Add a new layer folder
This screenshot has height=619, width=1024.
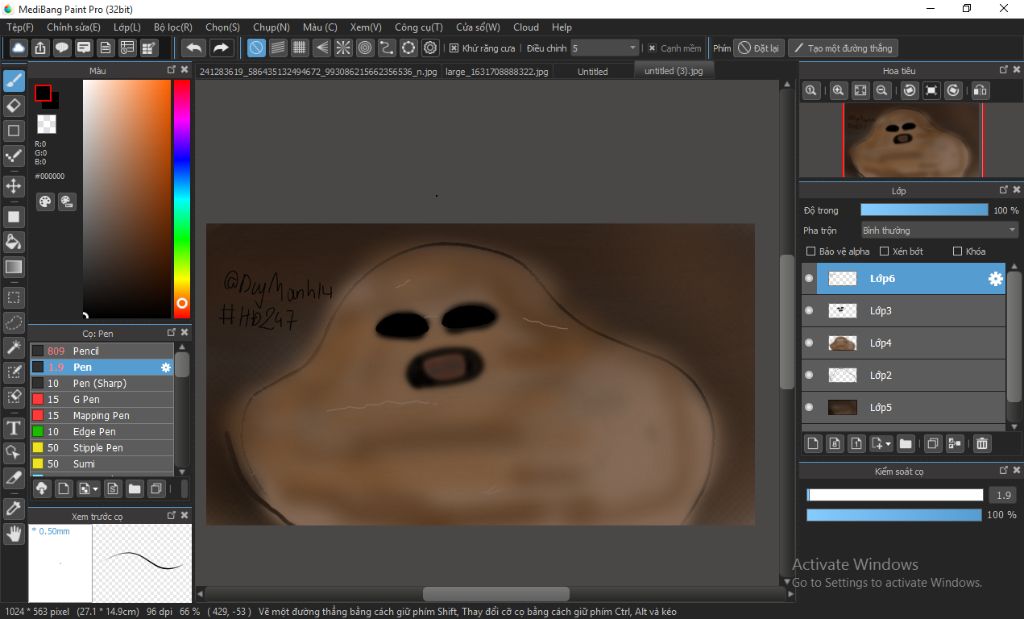(x=905, y=444)
